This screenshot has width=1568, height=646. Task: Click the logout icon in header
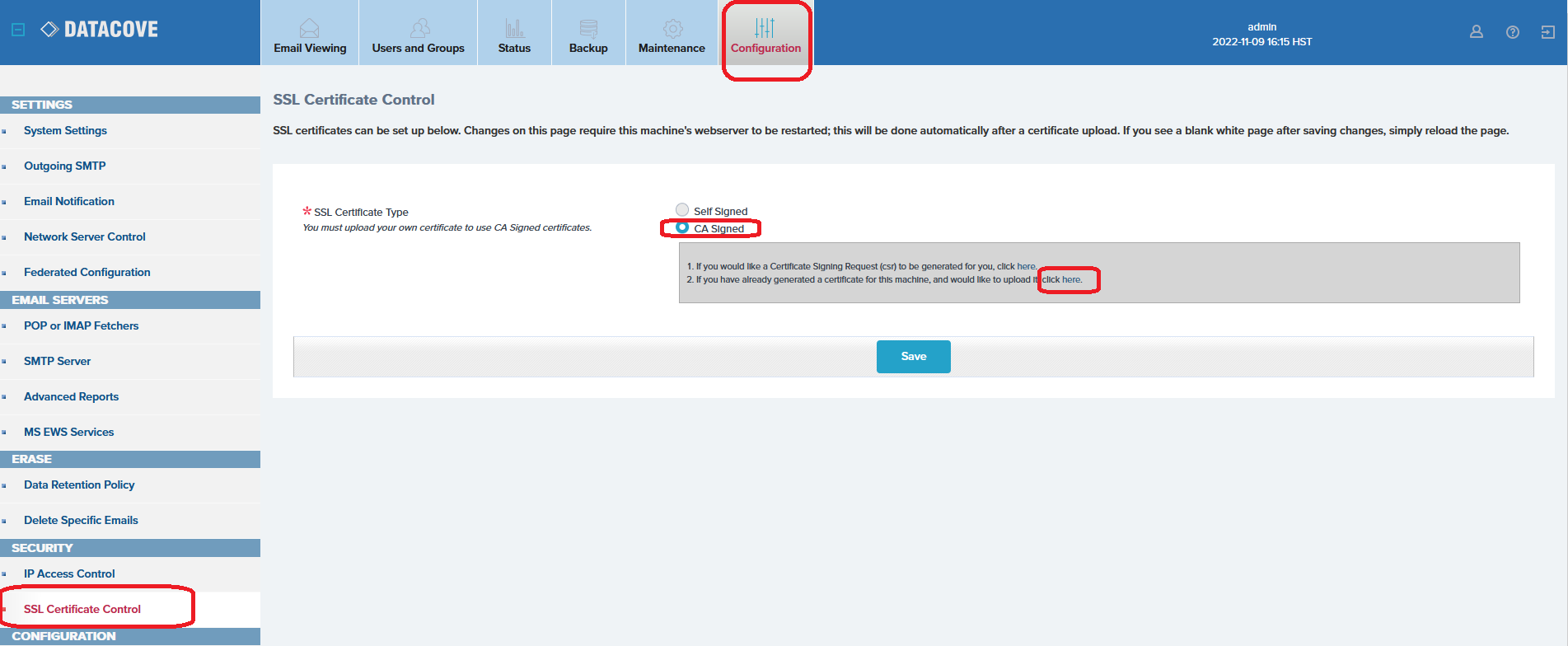1547,32
